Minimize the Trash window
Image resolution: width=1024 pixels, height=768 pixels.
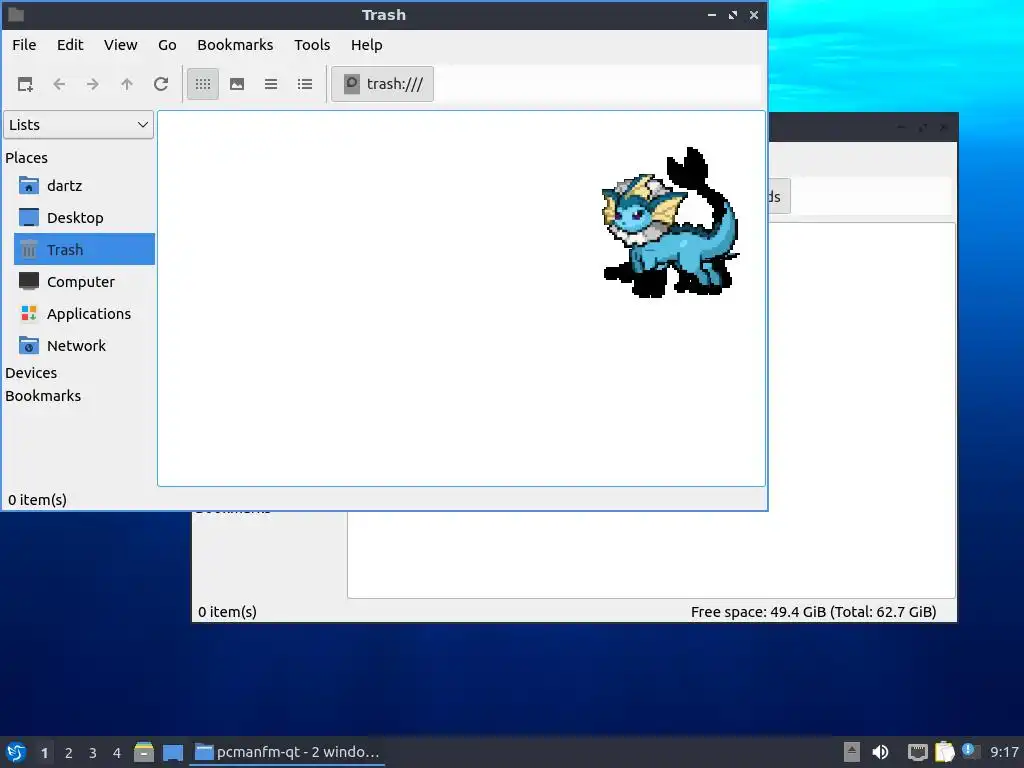pos(712,15)
